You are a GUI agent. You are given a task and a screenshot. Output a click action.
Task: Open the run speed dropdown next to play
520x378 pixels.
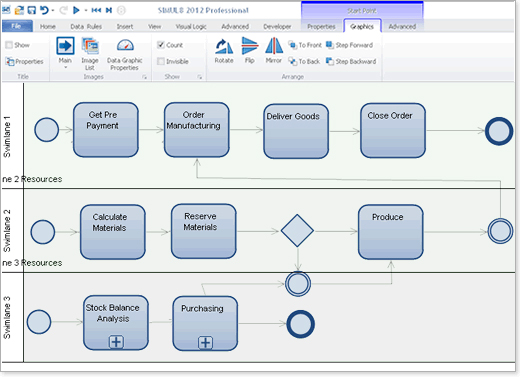(85, 11)
